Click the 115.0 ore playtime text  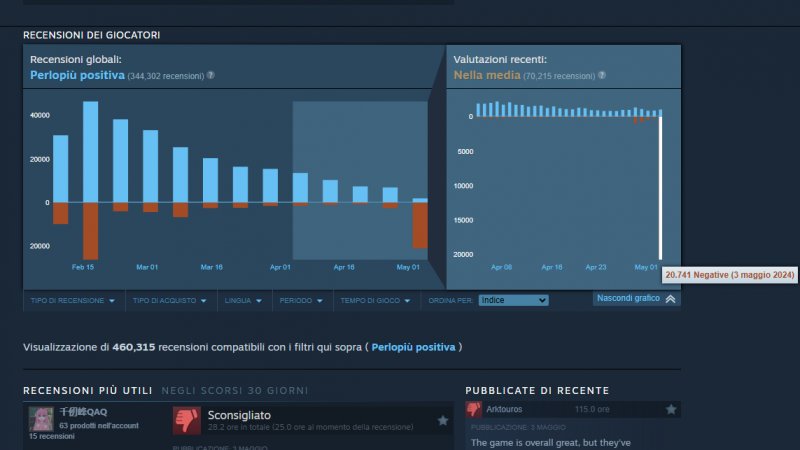click(592, 409)
